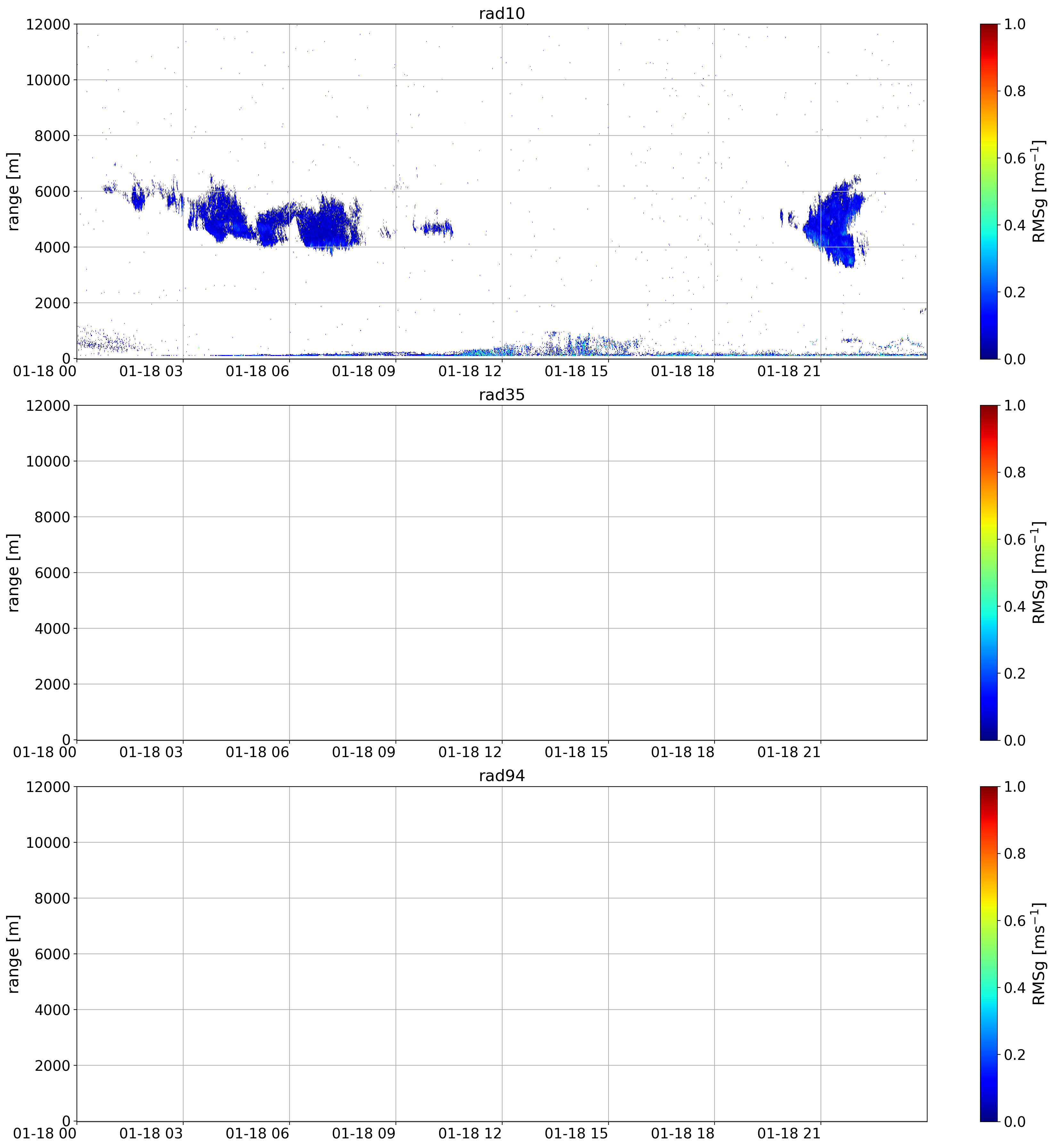The height and width of the screenshot is (1148, 1055).
Task: Click '01-18 06' x-tick under rad35 plot
Action: click(258, 752)
